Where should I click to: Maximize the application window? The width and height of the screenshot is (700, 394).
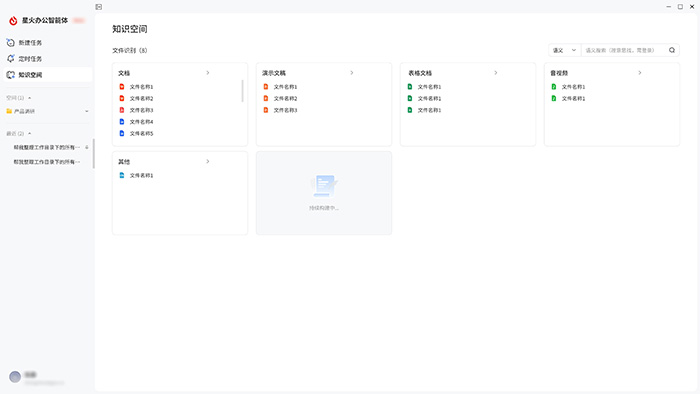point(680,7)
